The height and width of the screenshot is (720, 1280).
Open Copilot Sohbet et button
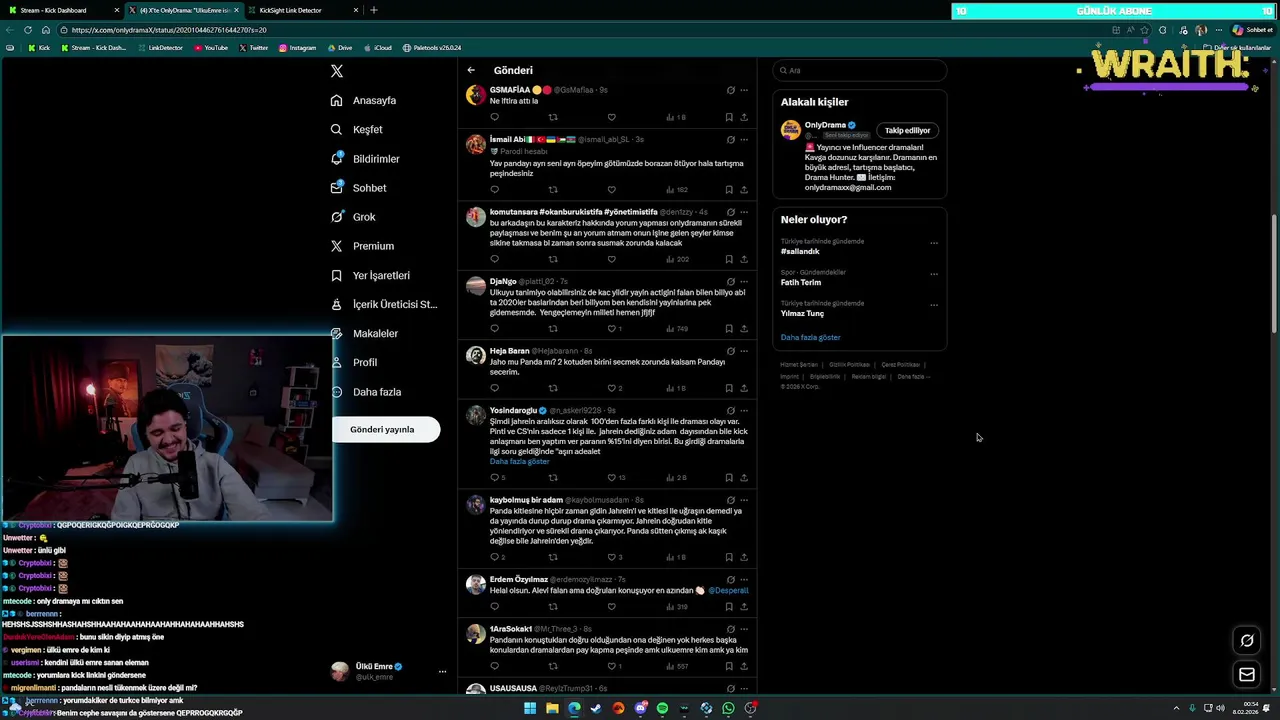coord(1252,30)
